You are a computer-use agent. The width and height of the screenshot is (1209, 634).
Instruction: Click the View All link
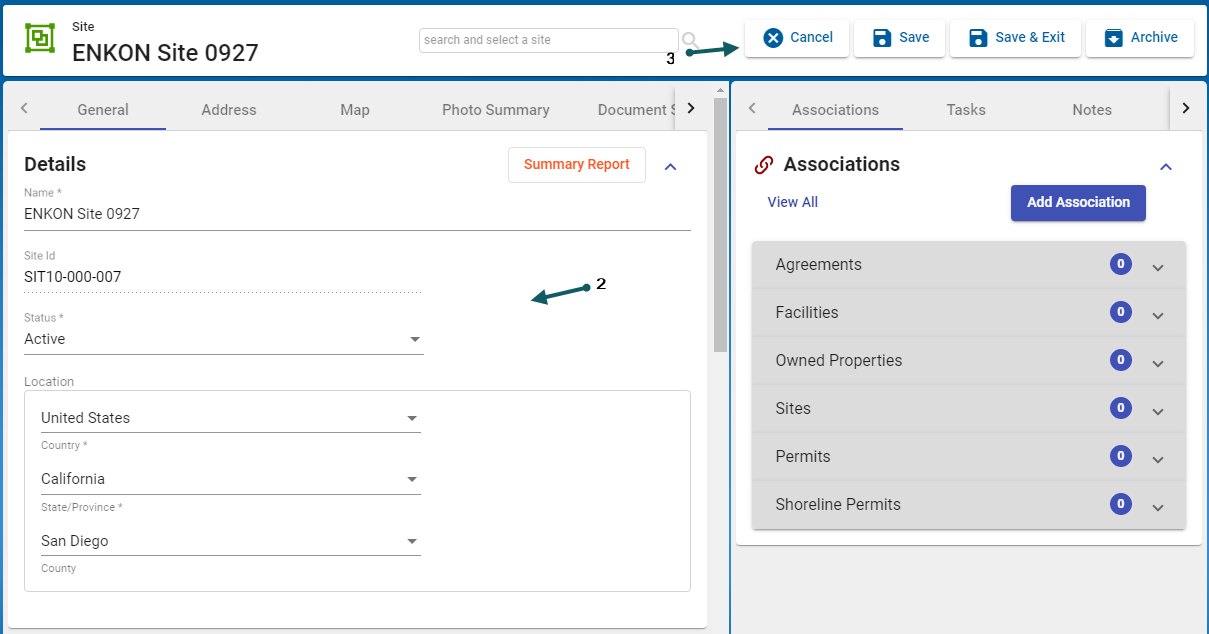792,202
